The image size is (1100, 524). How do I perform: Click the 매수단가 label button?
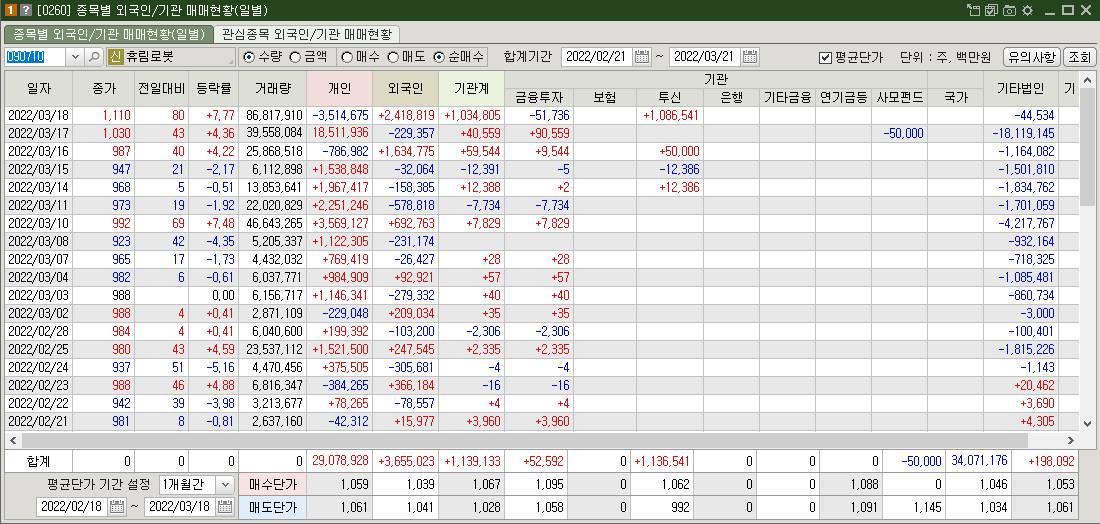(x=272, y=484)
